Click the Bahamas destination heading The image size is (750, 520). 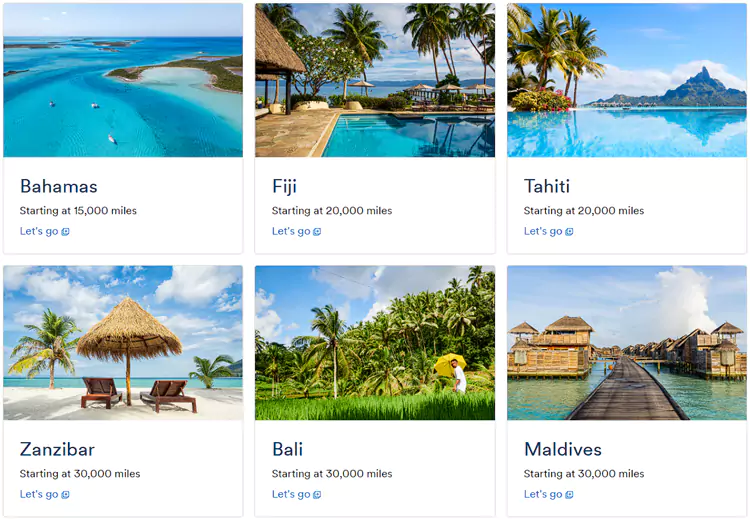59,186
